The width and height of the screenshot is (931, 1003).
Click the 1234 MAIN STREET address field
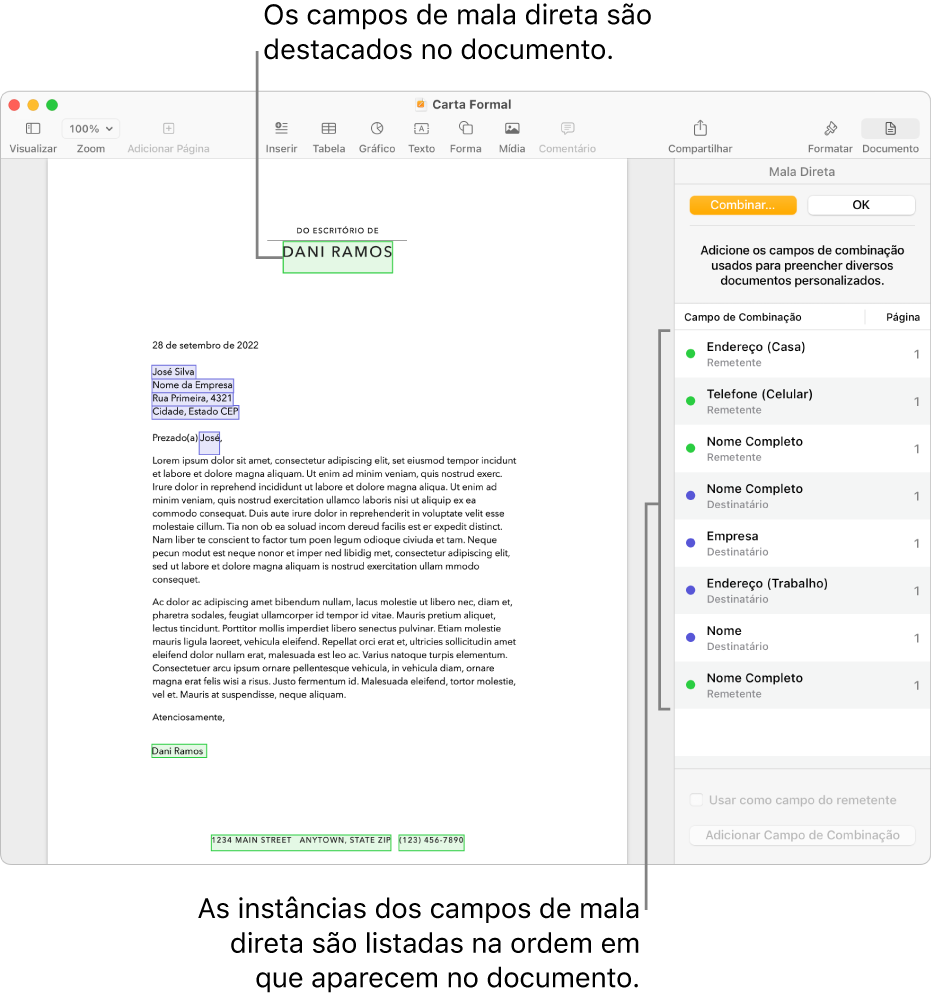point(301,842)
